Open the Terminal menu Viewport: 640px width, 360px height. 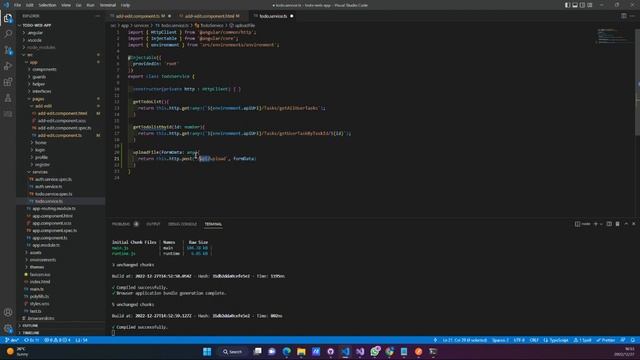pyautogui.click(x=108, y=5)
